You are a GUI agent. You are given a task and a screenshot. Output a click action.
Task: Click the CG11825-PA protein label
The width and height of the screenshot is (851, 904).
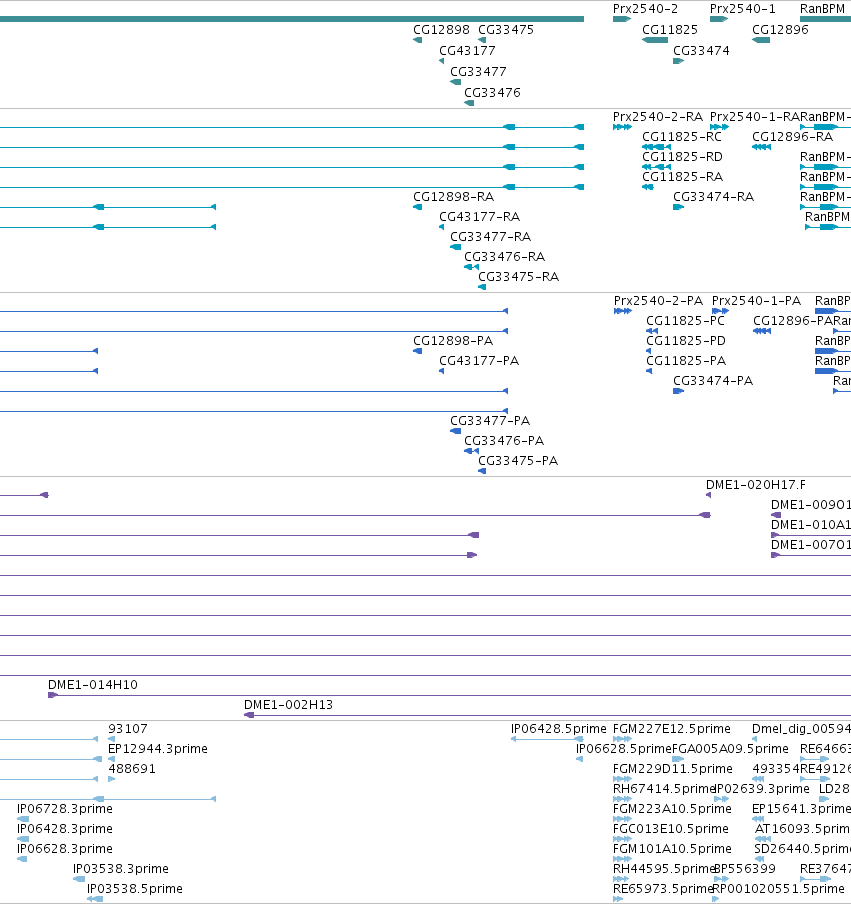click(x=686, y=361)
